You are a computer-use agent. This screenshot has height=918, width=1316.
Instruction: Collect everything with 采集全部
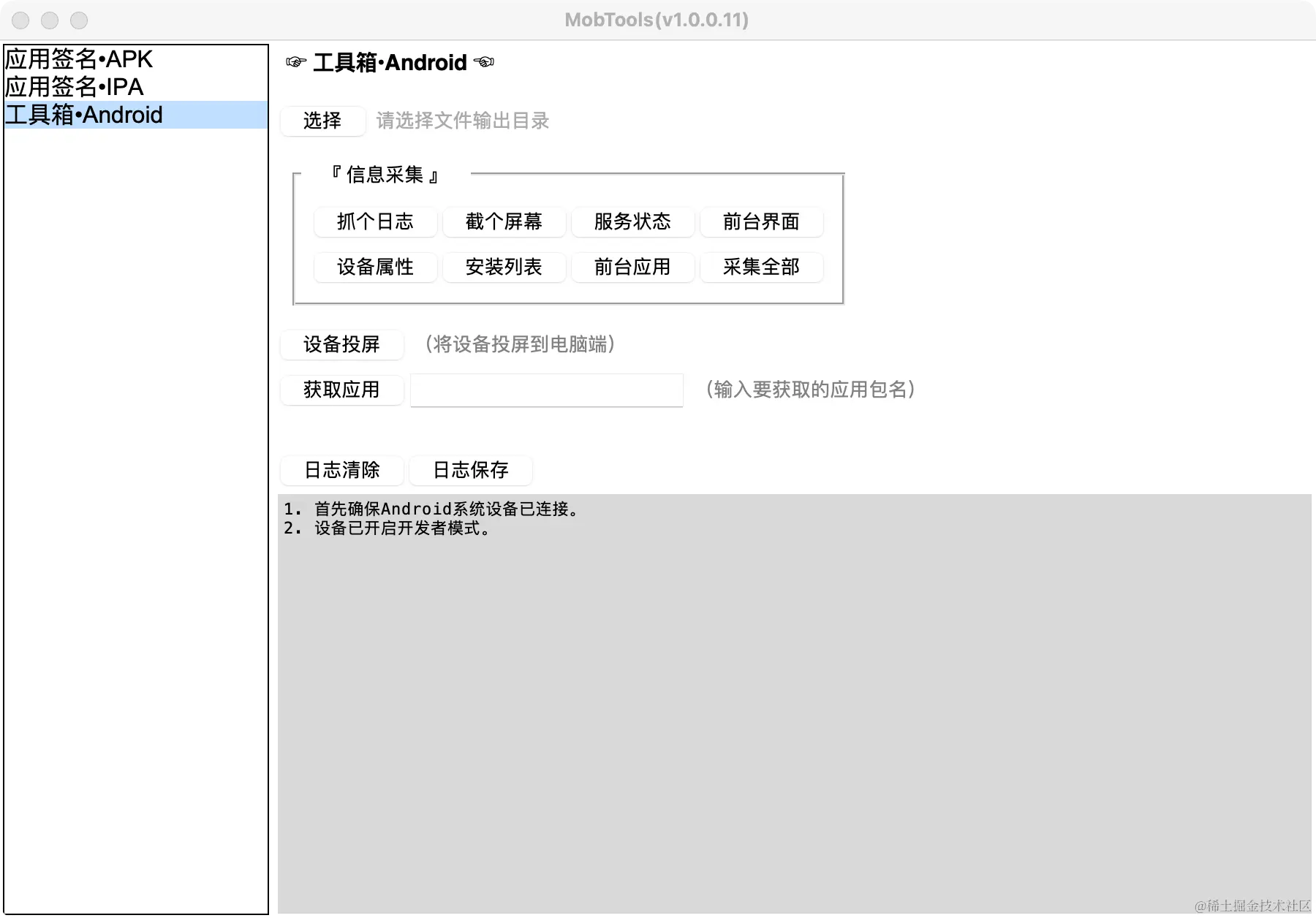pyautogui.click(x=761, y=267)
